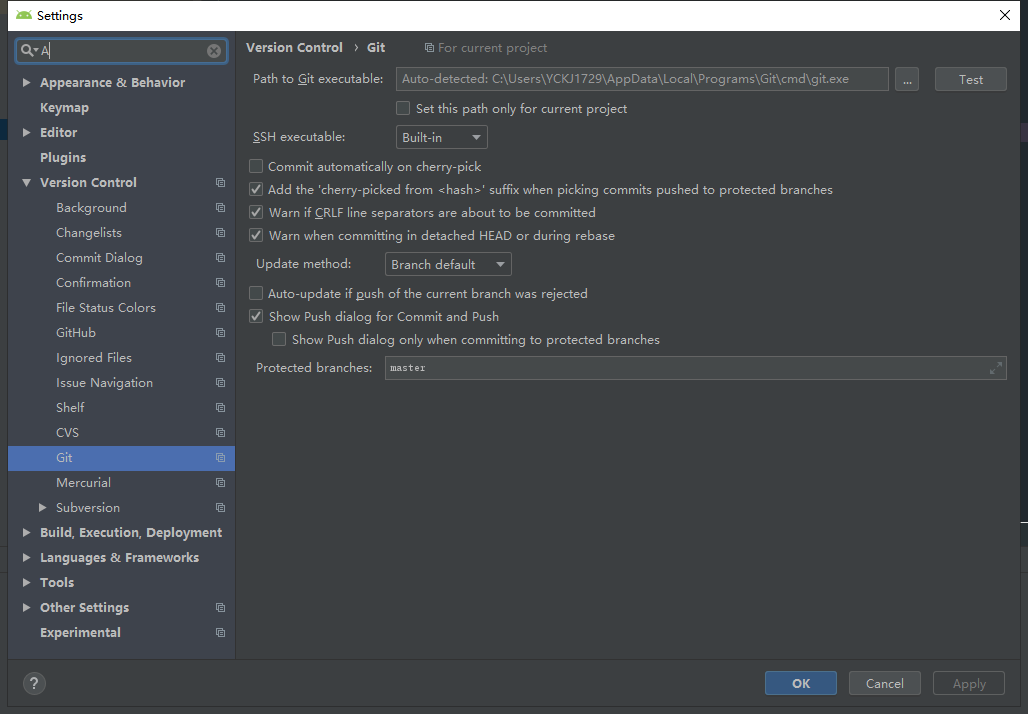This screenshot has height=714, width=1028.
Task: Click the OK button
Action: click(801, 683)
